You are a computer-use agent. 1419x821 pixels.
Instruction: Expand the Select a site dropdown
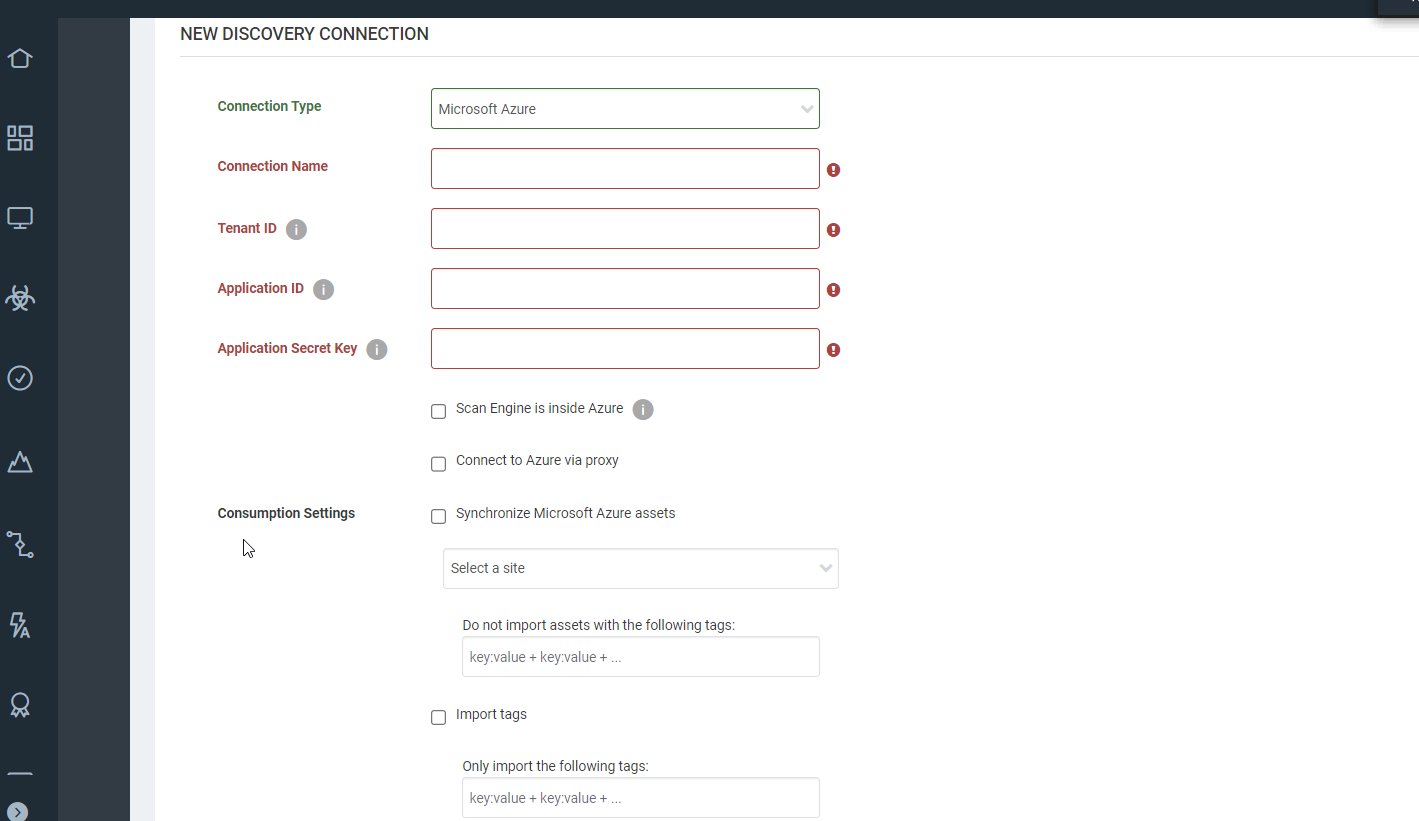pos(640,568)
